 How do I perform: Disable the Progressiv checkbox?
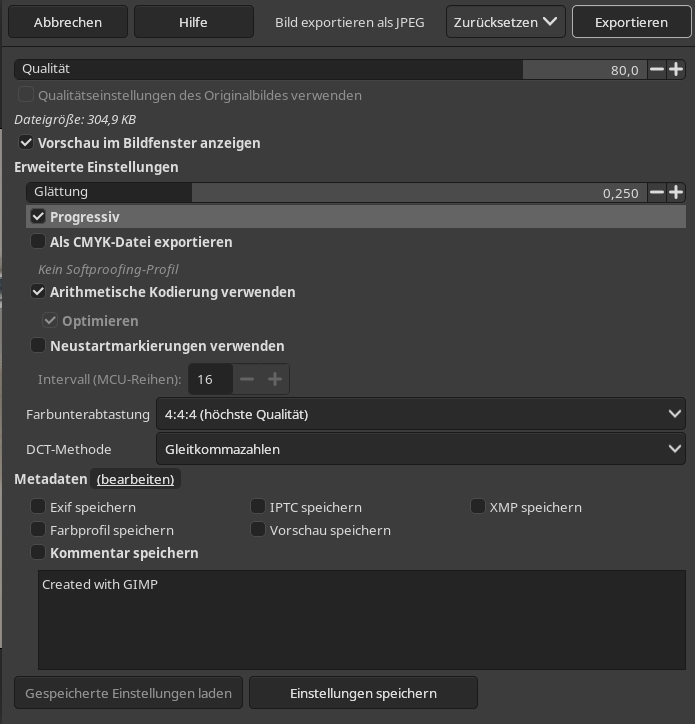tap(38, 216)
